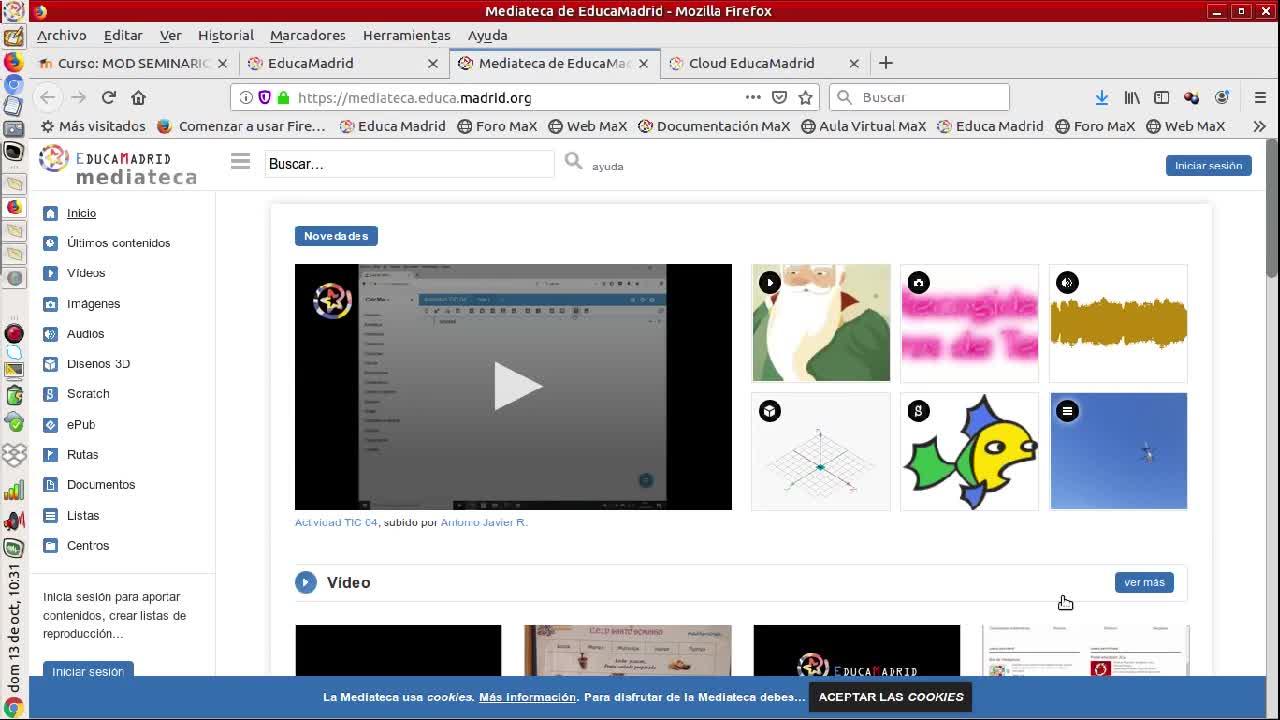
Task: Open the Archivo menu
Action: tap(62, 35)
